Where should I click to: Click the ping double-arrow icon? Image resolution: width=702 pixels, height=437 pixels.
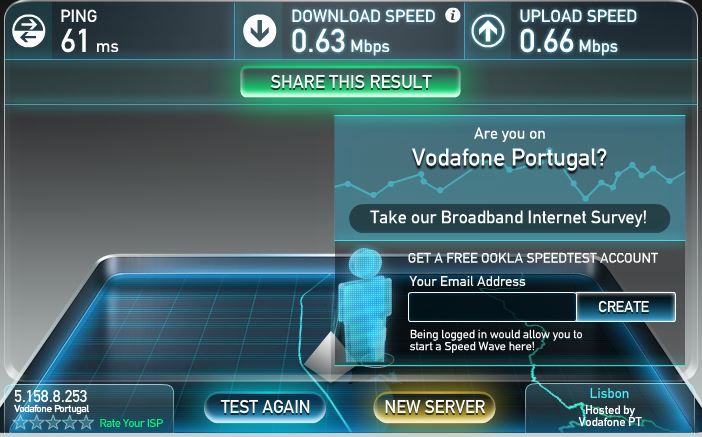(29, 31)
